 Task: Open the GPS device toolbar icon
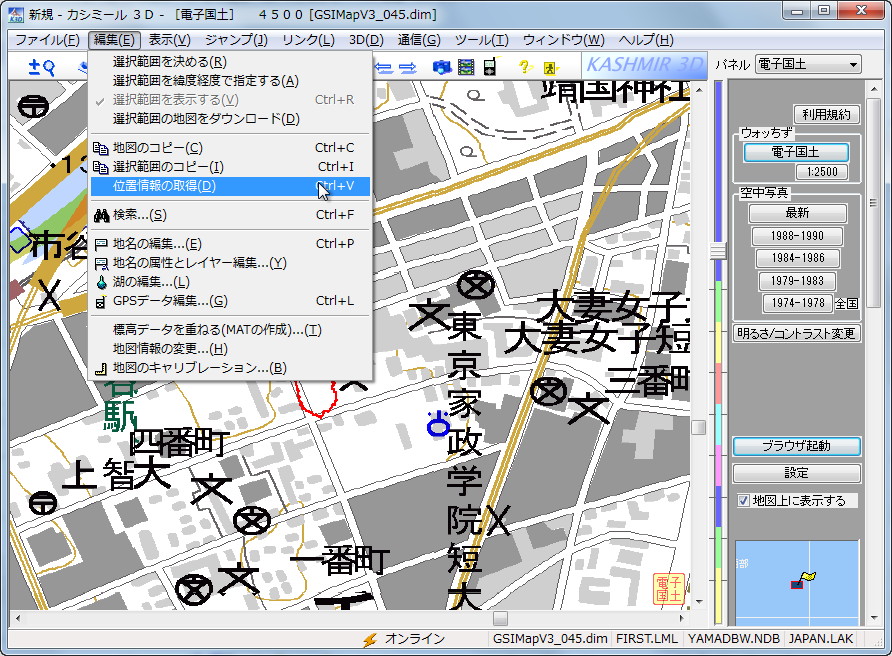click(489, 67)
